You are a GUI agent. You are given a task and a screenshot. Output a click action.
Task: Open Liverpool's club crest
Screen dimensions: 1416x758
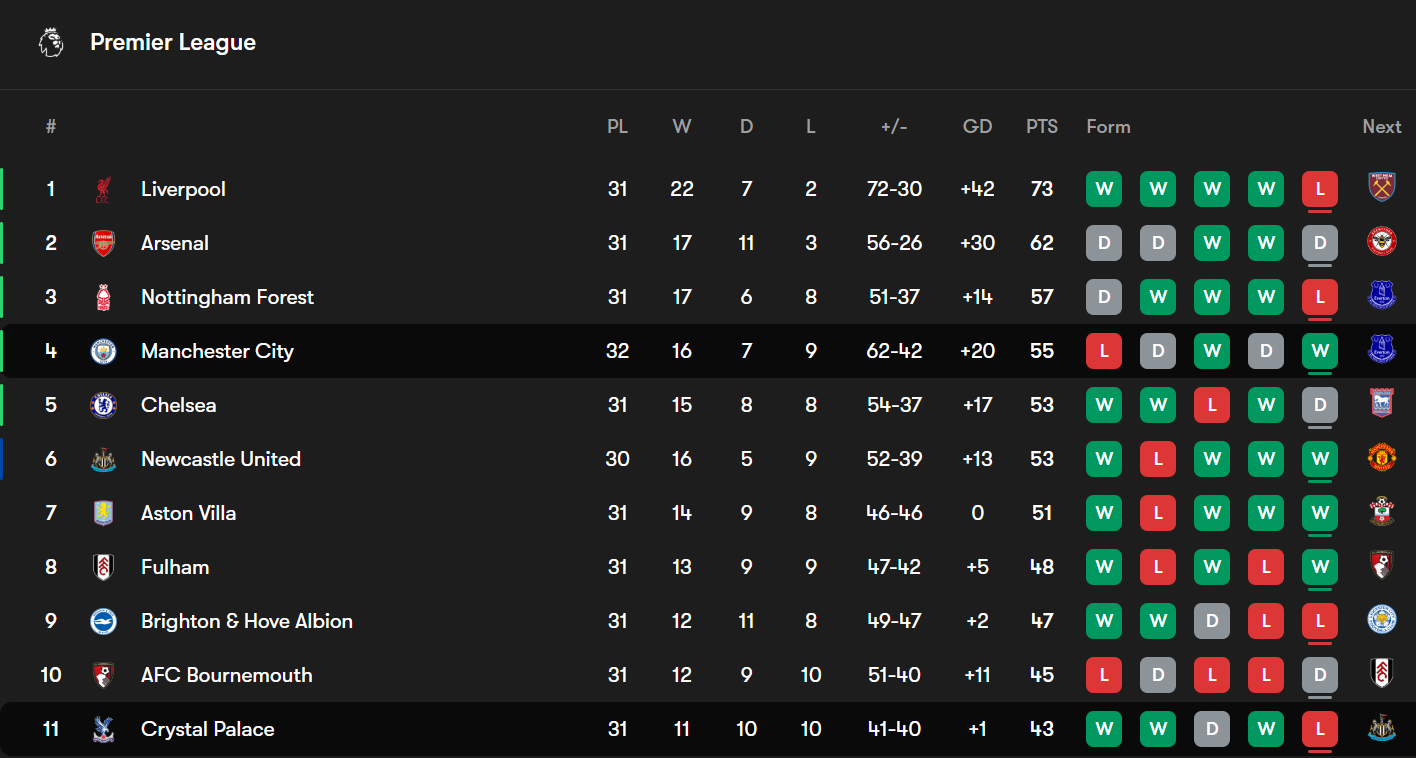coord(103,189)
